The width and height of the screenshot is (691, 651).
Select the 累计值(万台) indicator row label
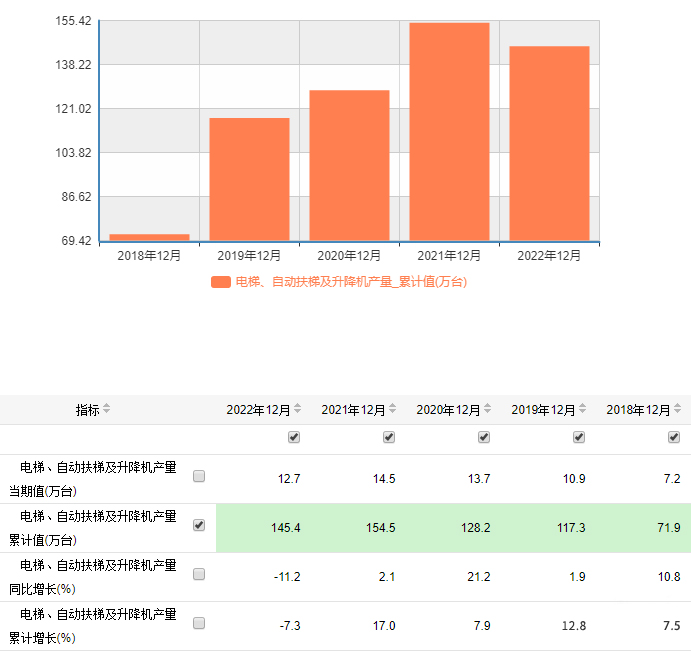[x=93, y=528]
